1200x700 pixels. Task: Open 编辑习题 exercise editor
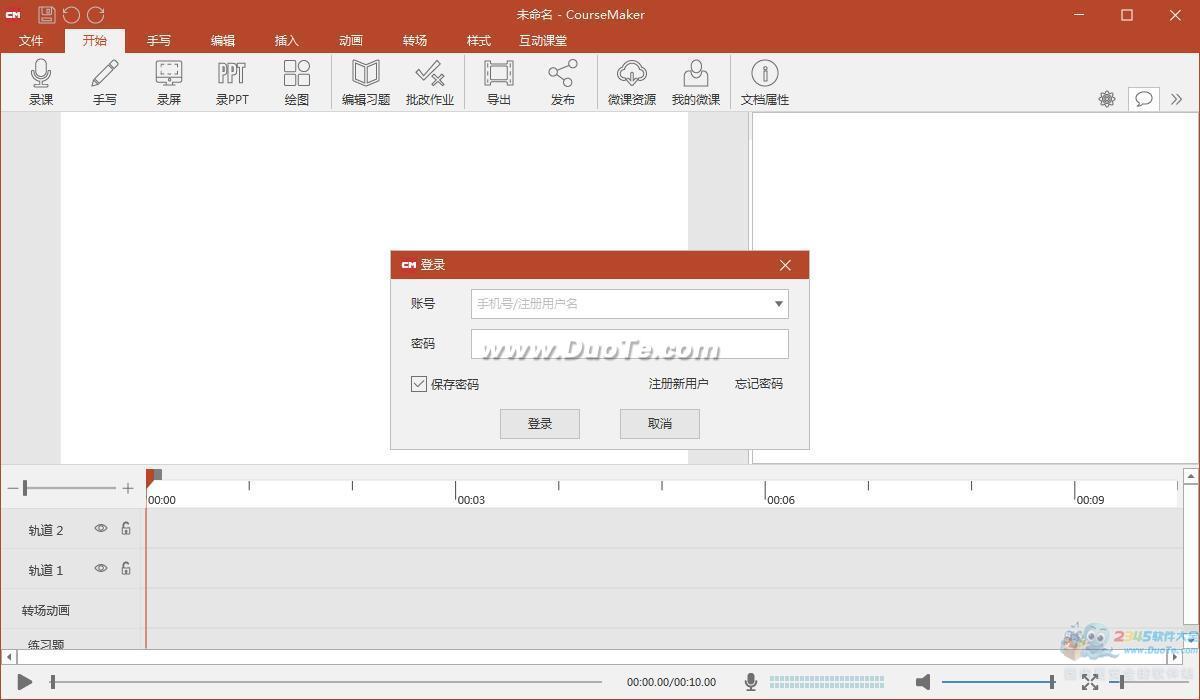366,82
